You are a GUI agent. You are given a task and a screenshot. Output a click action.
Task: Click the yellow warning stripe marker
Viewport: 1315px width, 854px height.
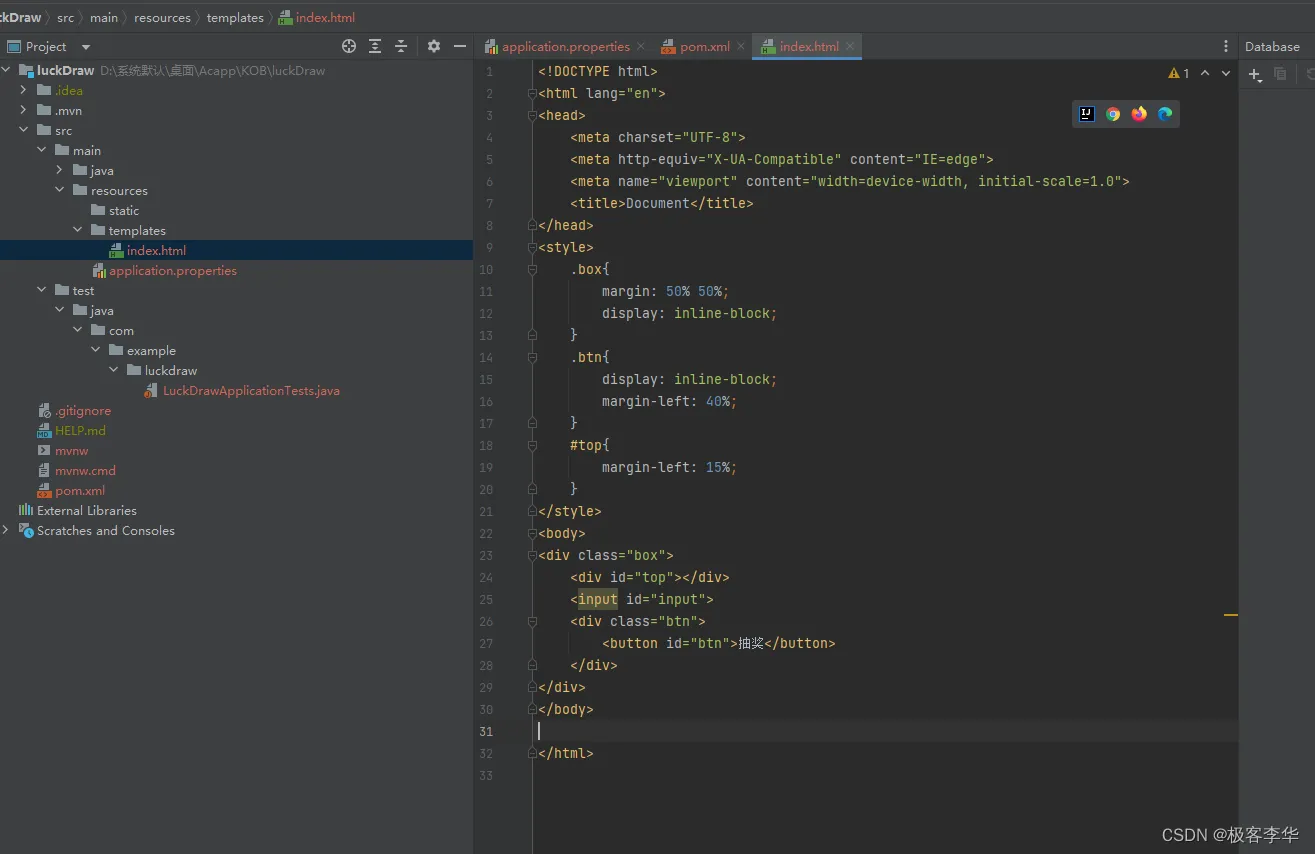(1231, 615)
